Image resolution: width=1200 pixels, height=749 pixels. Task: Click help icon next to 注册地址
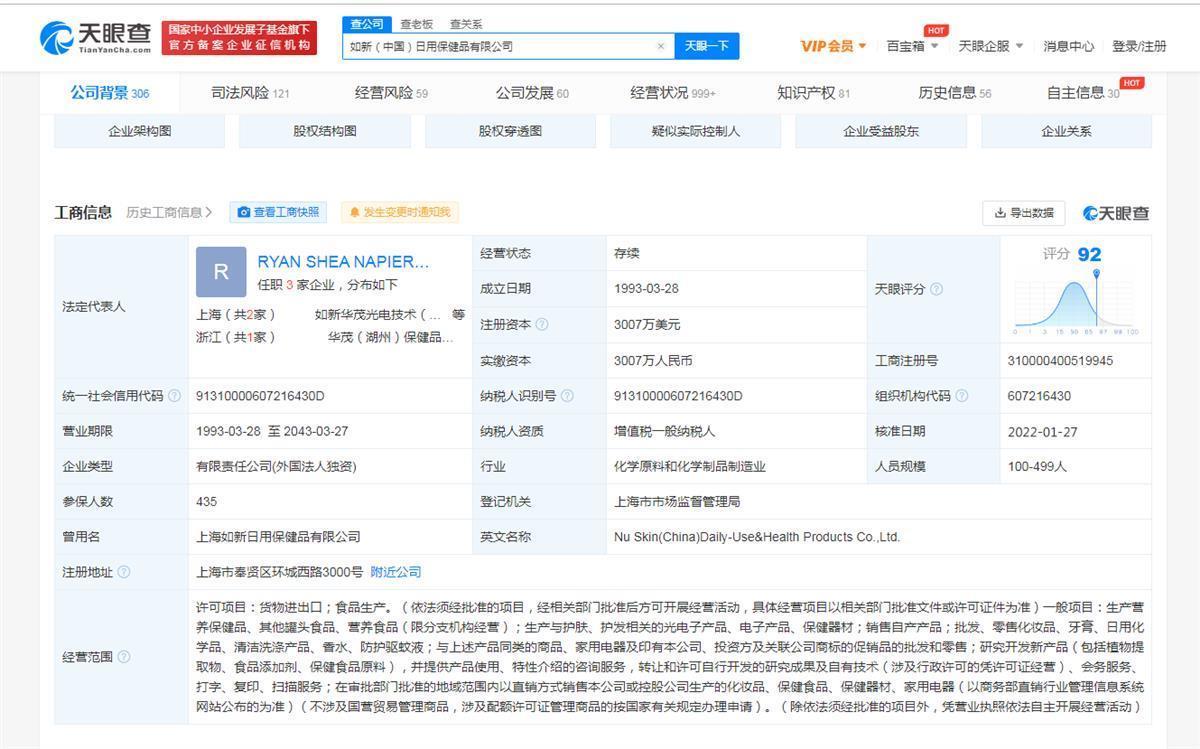click(x=124, y=572)
